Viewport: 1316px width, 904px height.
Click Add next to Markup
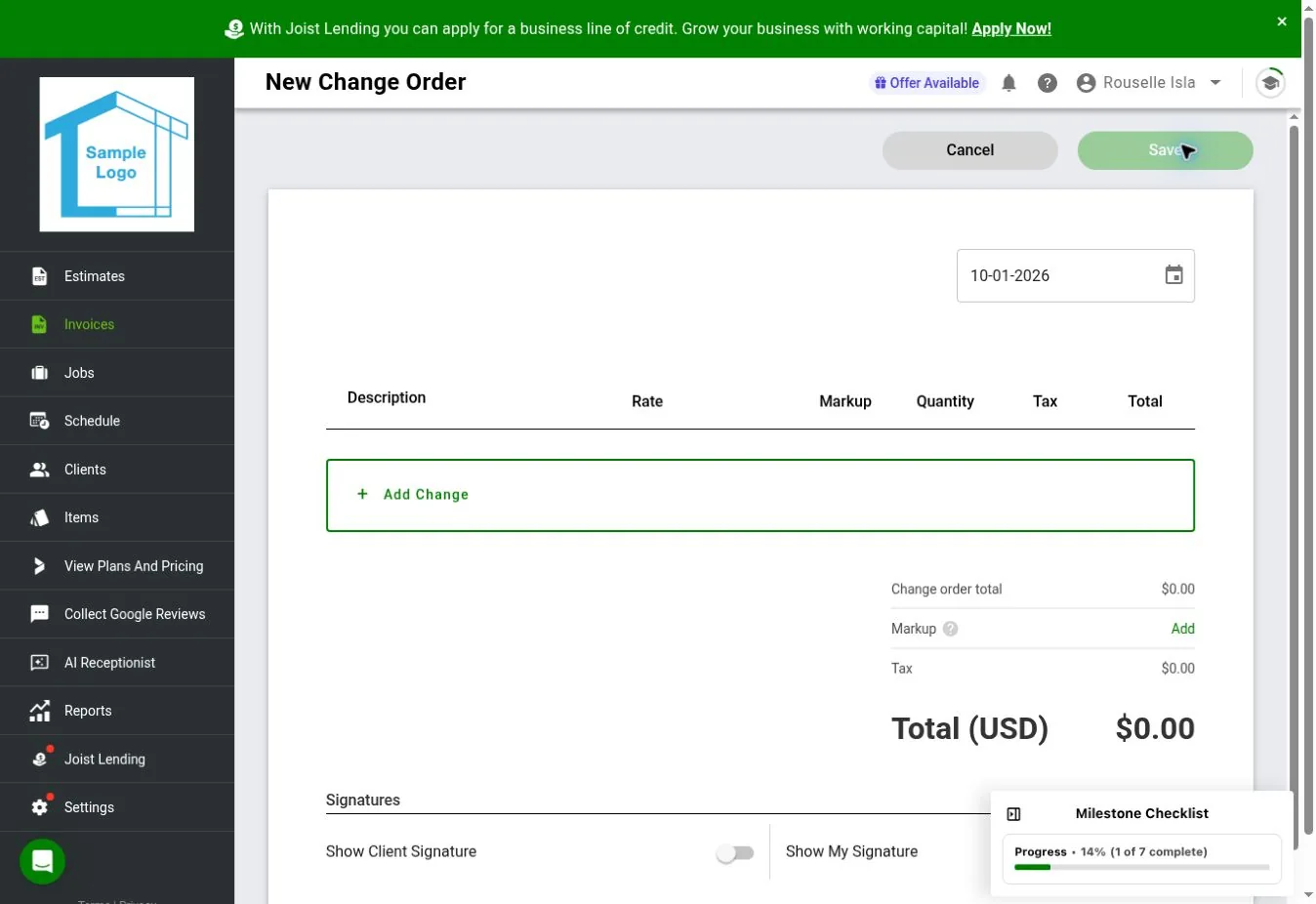tap(1182, 629)
